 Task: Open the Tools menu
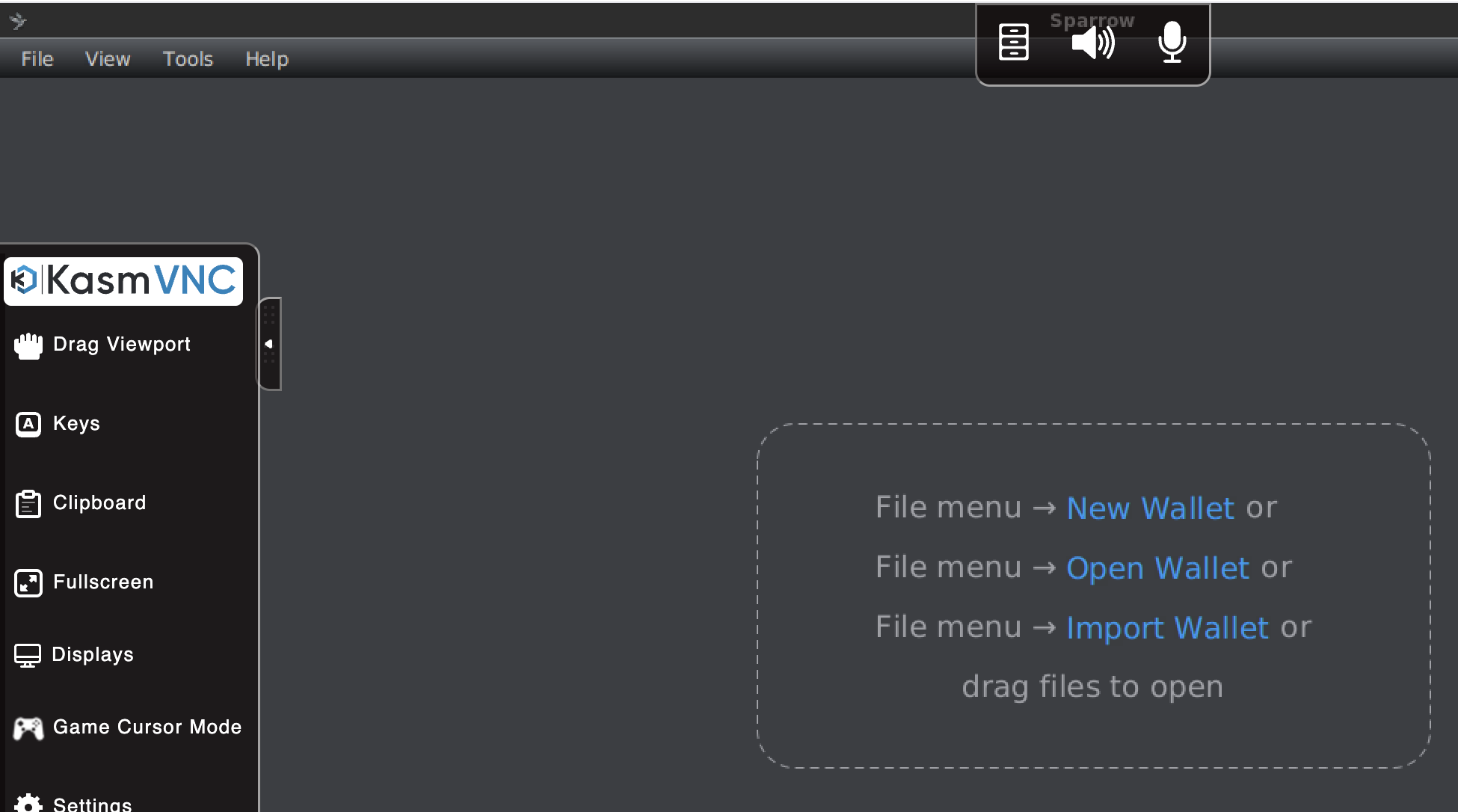click(x=188, y=59)
